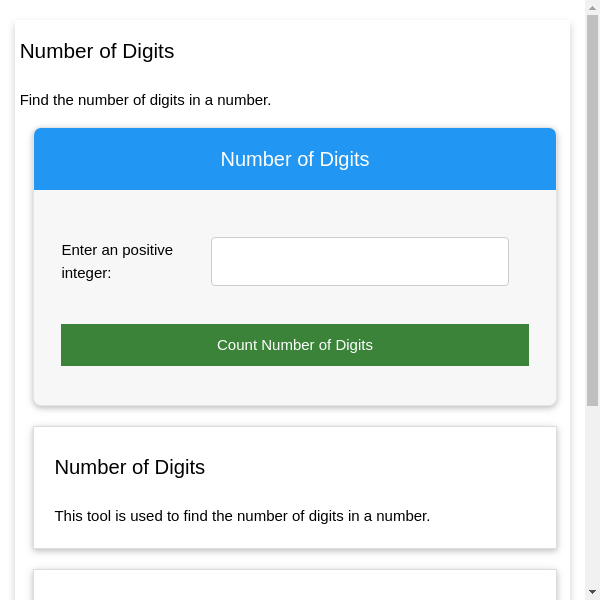This screenshot has width=600, height=600.
Task: Click the Number of Digits heading in white card
Action: (130, 467)
